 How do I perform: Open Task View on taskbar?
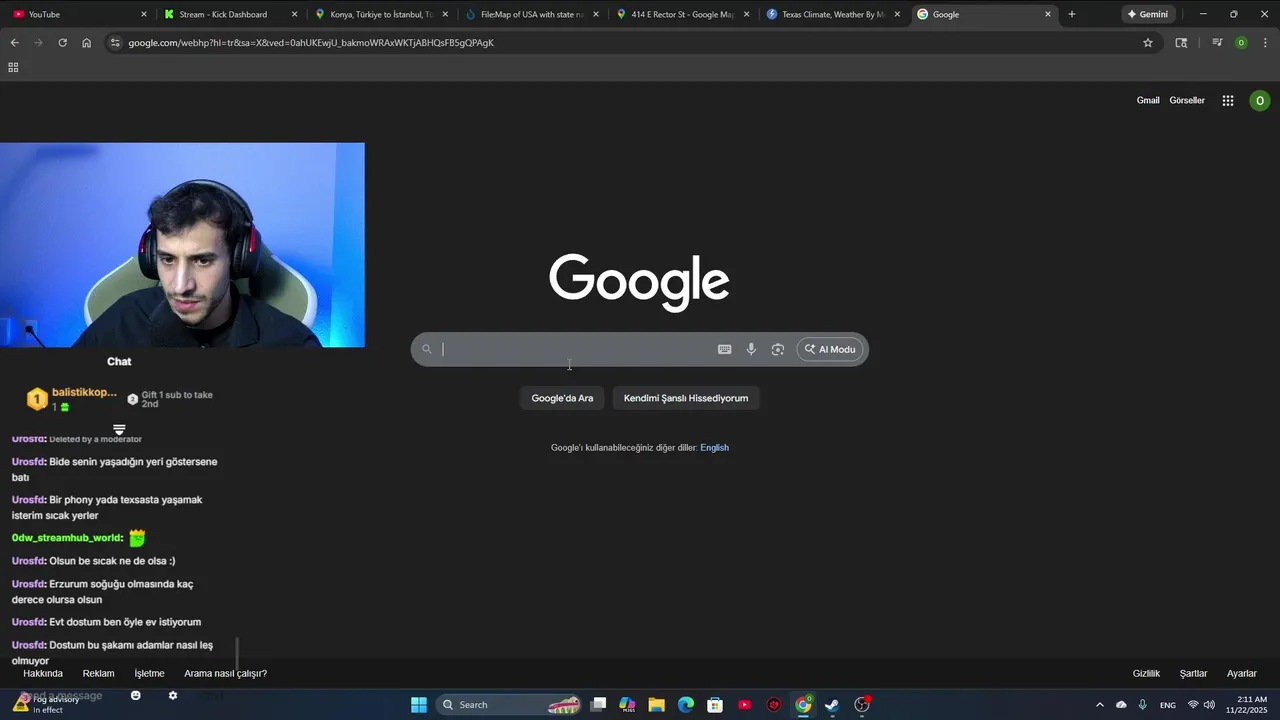[598, 705]
